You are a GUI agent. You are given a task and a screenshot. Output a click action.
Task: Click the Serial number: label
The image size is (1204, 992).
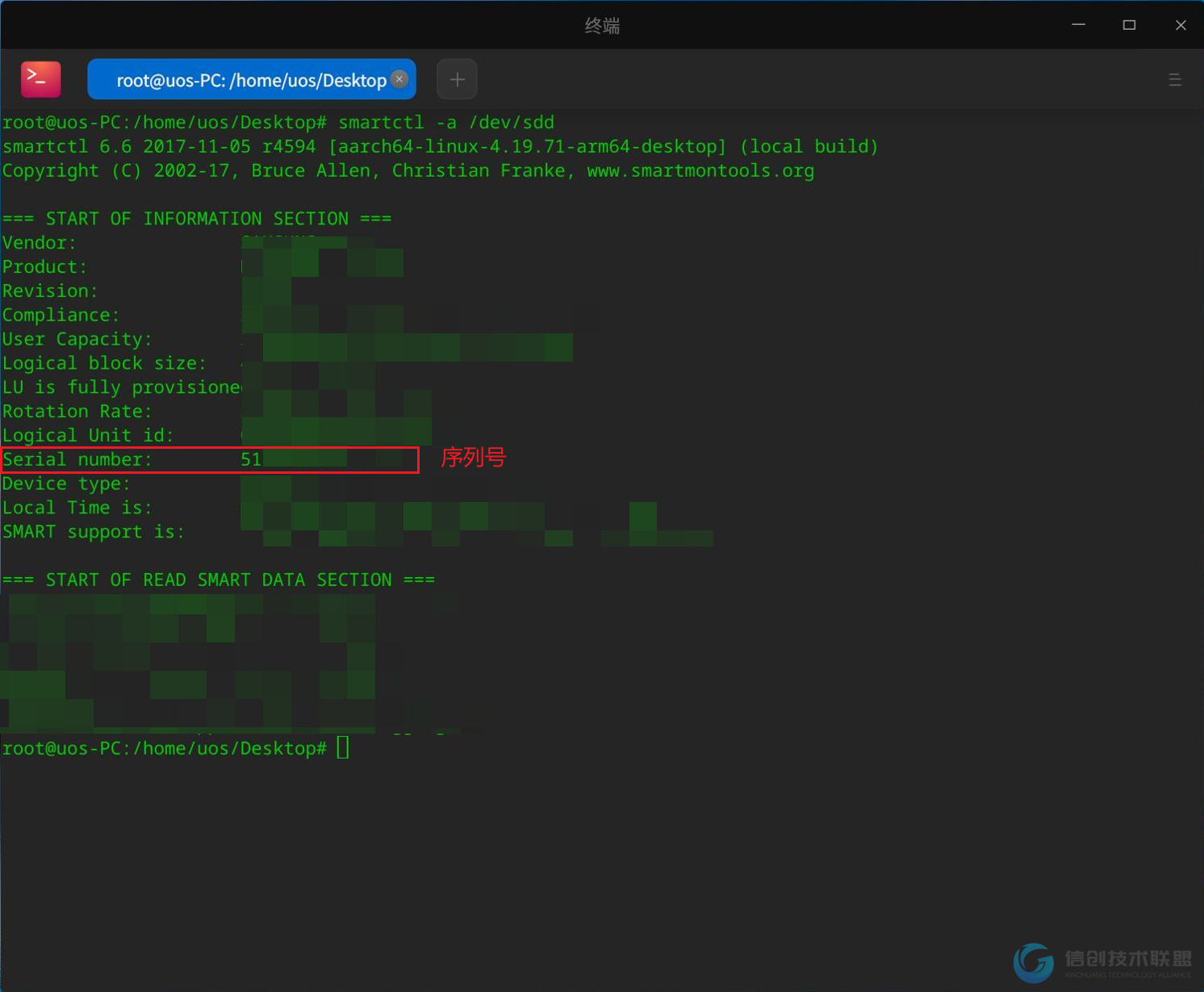77,460
